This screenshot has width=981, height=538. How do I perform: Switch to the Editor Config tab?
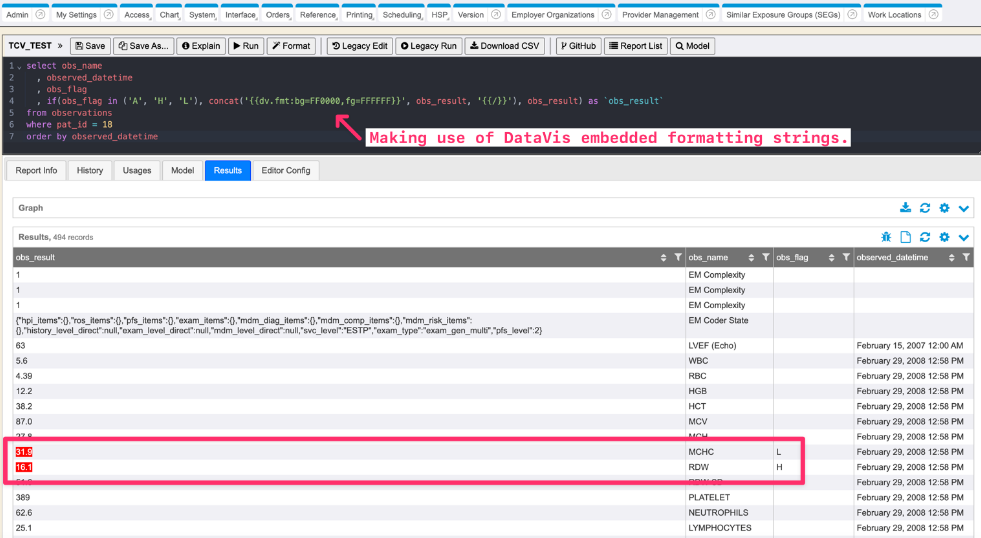[286, 170]
